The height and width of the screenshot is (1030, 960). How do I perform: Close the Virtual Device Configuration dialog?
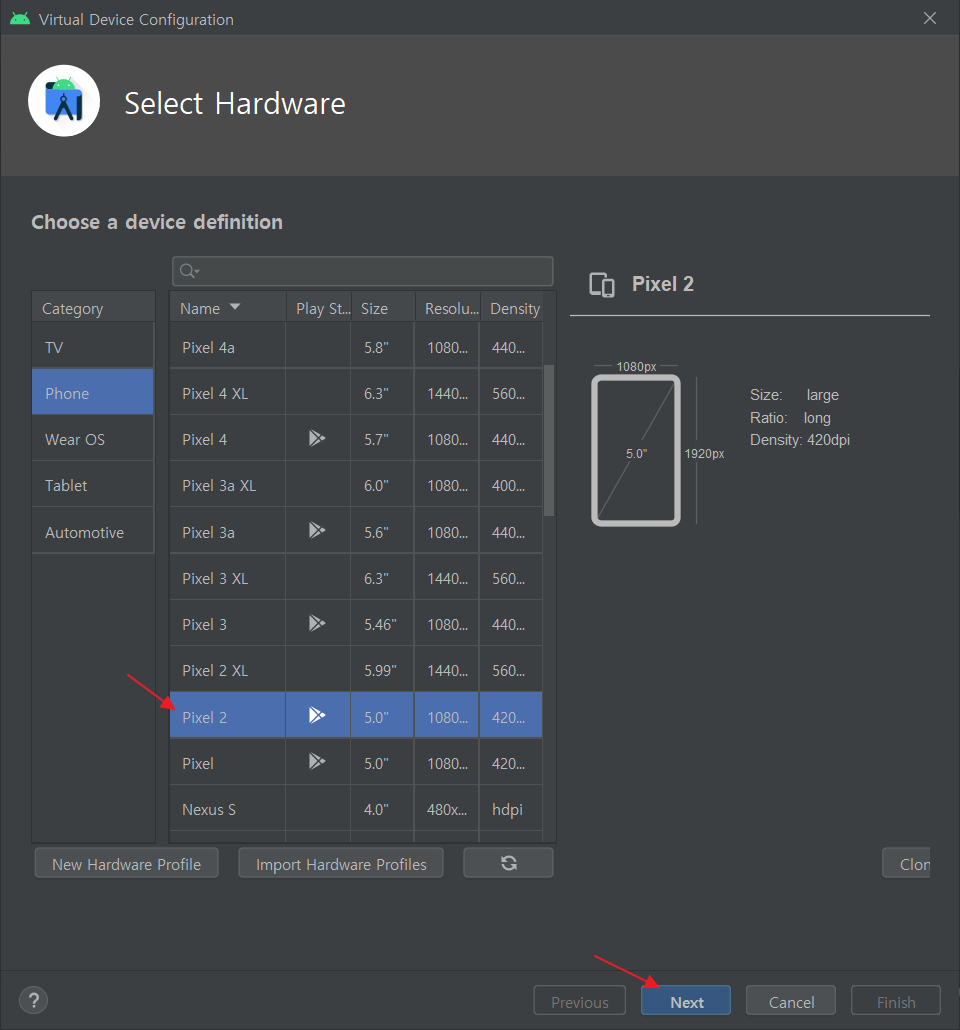[x=930, y=18]
